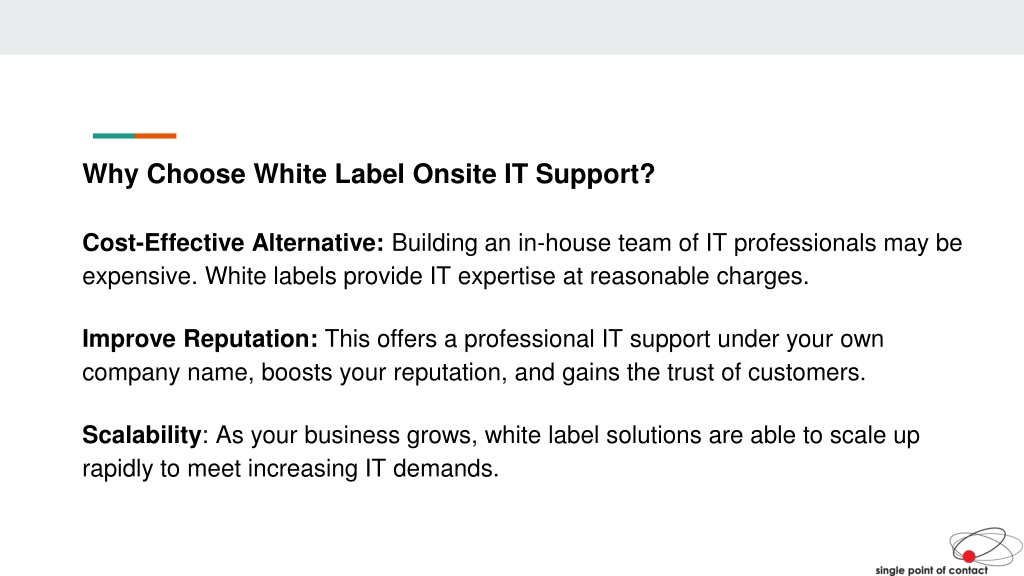Click the orbit ellipses of the logo
The height and width of the screenshot is (576, 1024).
coord(986,547)
